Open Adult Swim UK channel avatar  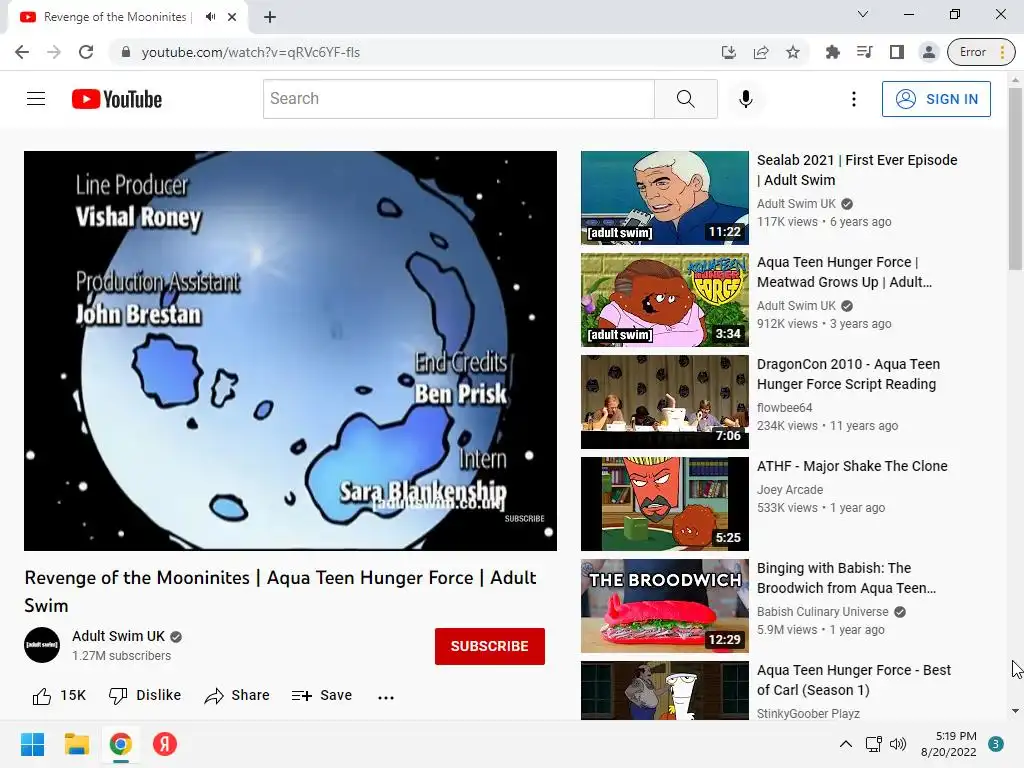coord(42,645)
